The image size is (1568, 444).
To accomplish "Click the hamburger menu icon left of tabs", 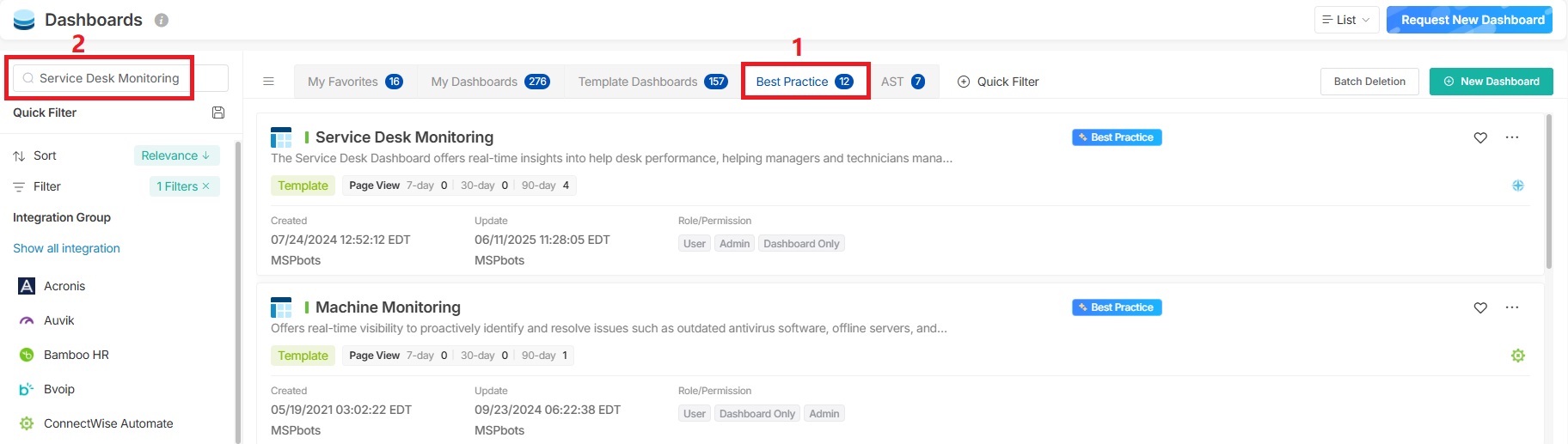I will (x=268, y=82).
